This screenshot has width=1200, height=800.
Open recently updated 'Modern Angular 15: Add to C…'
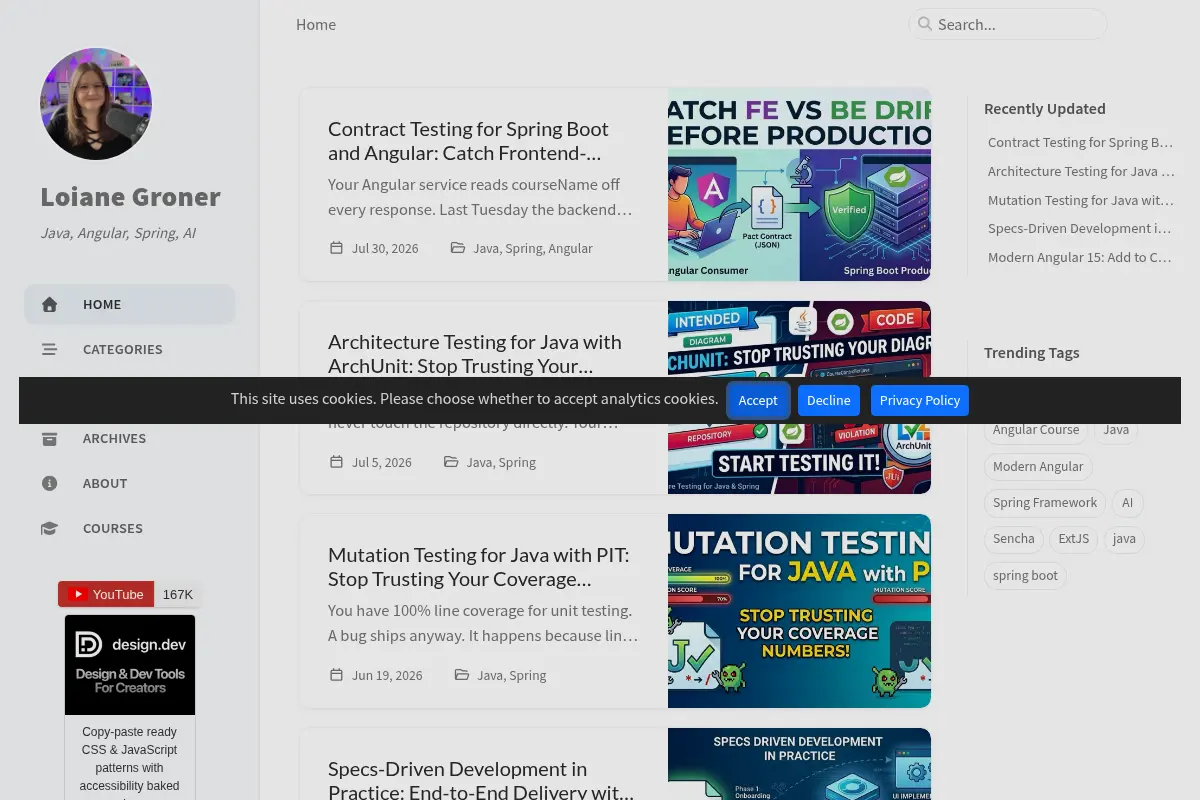(x=1080, y=257)
